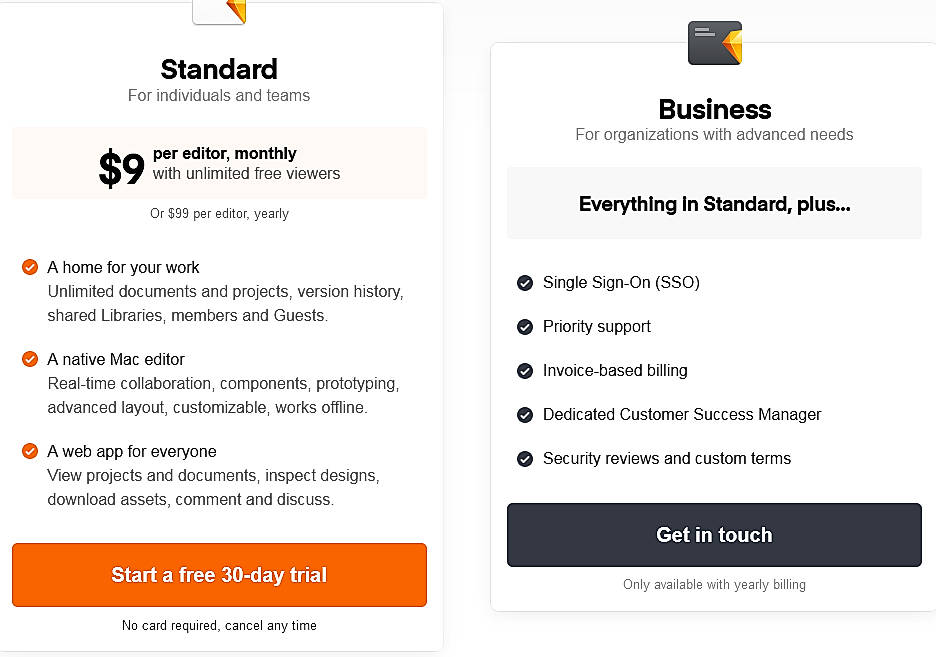Select the 'Standard' plan heading

218,69
